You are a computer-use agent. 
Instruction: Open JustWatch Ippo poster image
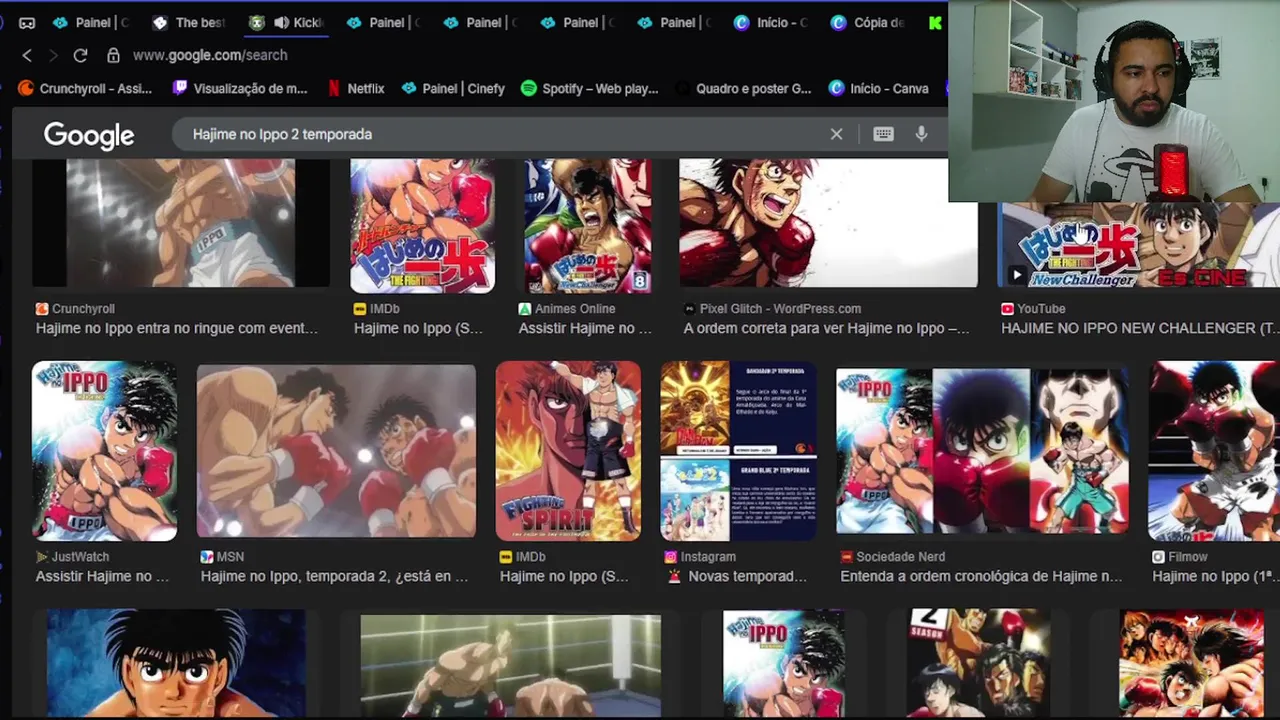(x=105, y=451)
